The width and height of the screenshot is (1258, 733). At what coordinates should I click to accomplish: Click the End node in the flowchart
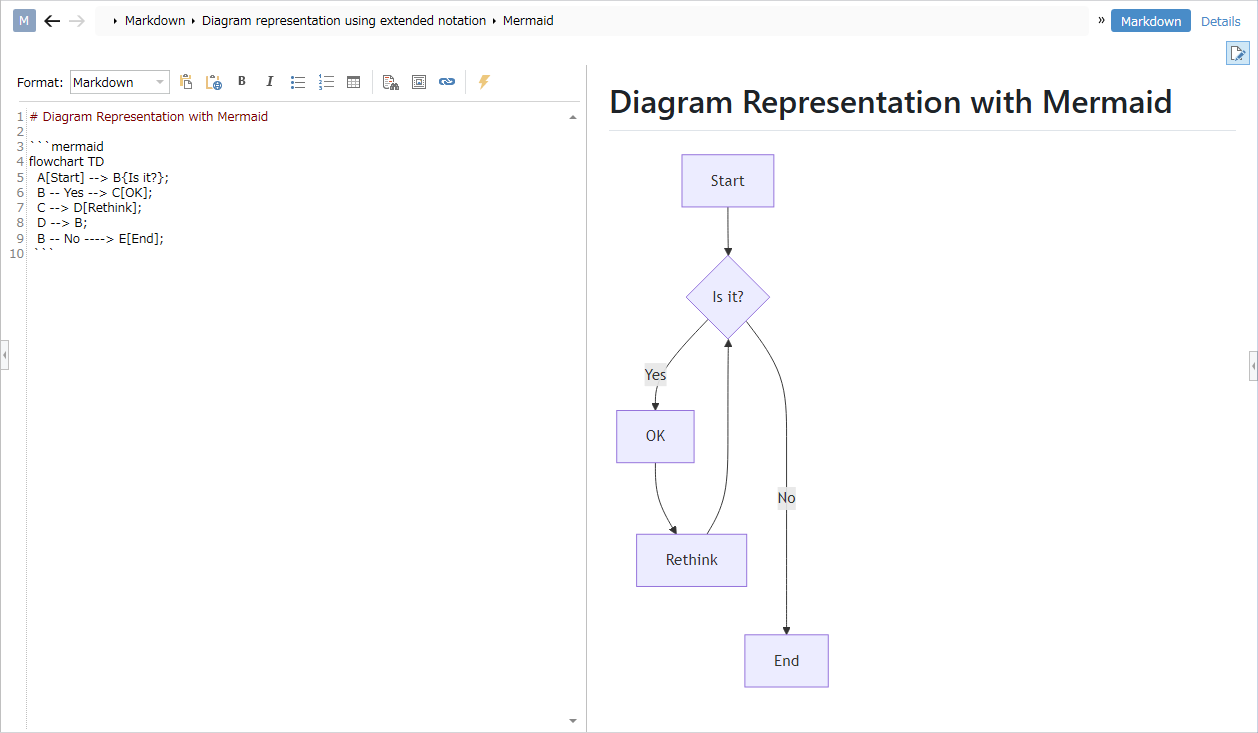[x=787, y=661]
